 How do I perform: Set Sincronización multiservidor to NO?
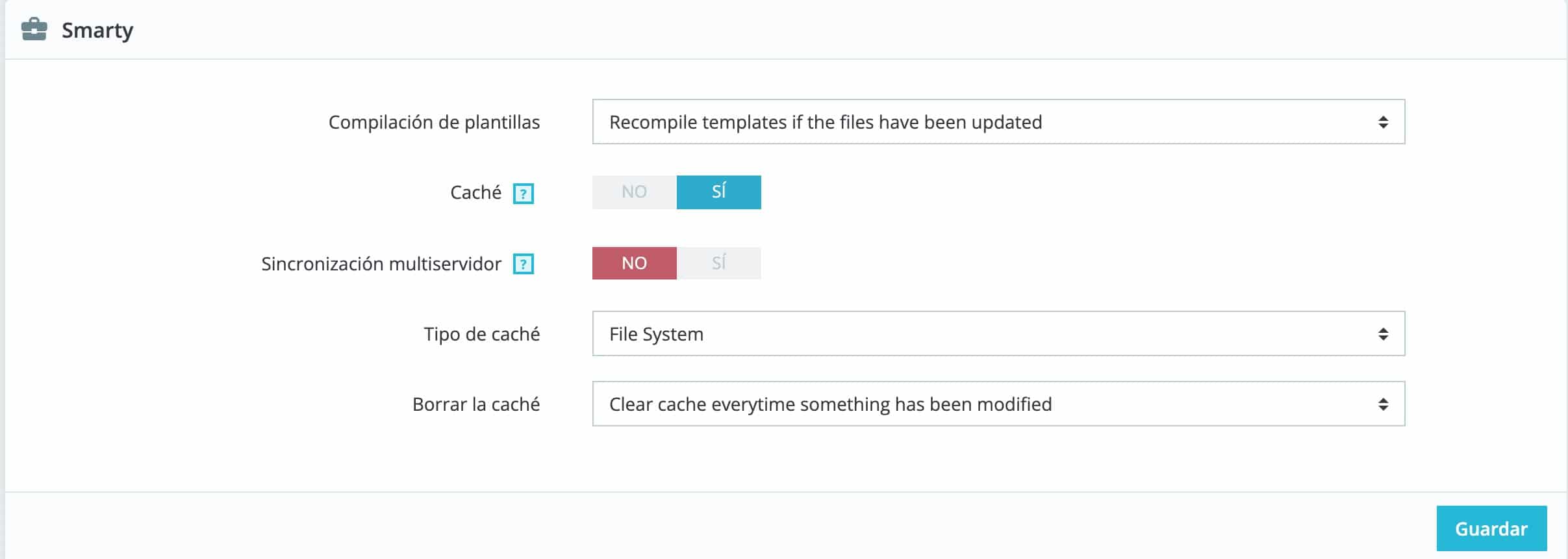[x=634, y=263]
